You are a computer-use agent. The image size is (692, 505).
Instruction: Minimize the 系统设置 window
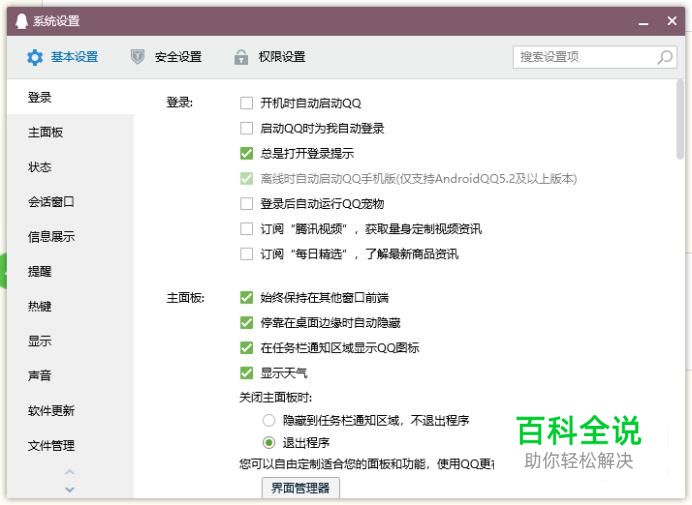pos(643,22)
